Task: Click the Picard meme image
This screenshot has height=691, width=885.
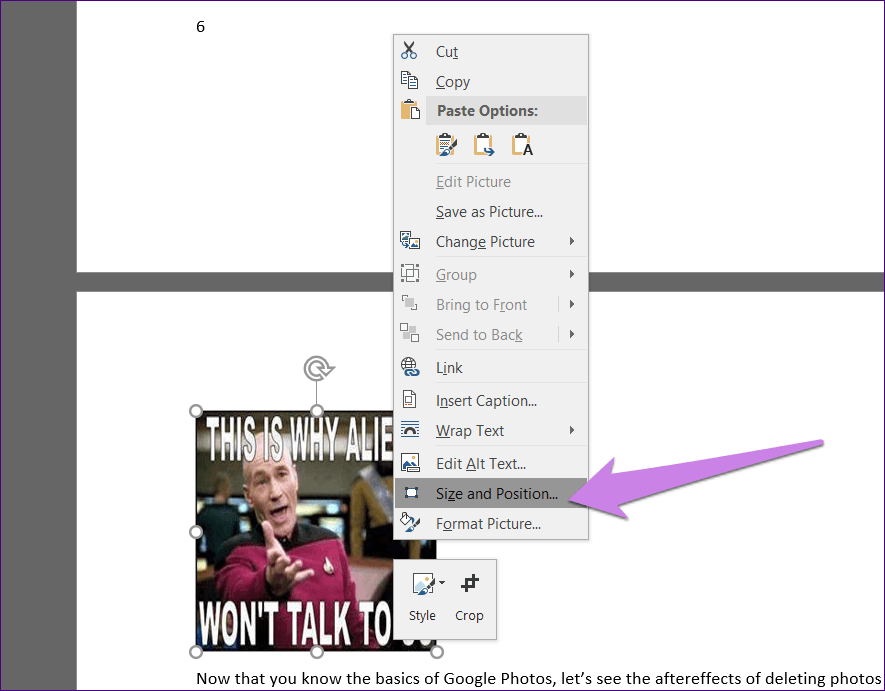Action: [x=293, y=531]
